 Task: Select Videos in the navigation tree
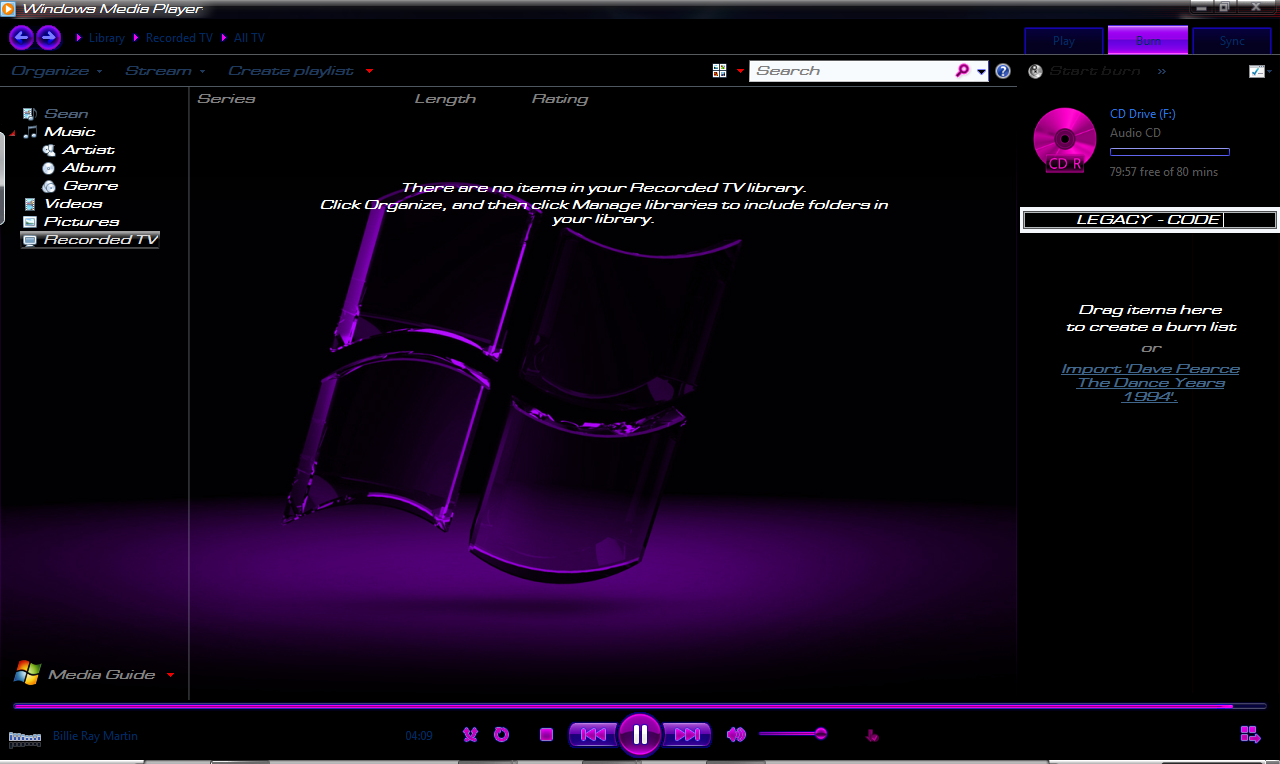tap(73, 204)
